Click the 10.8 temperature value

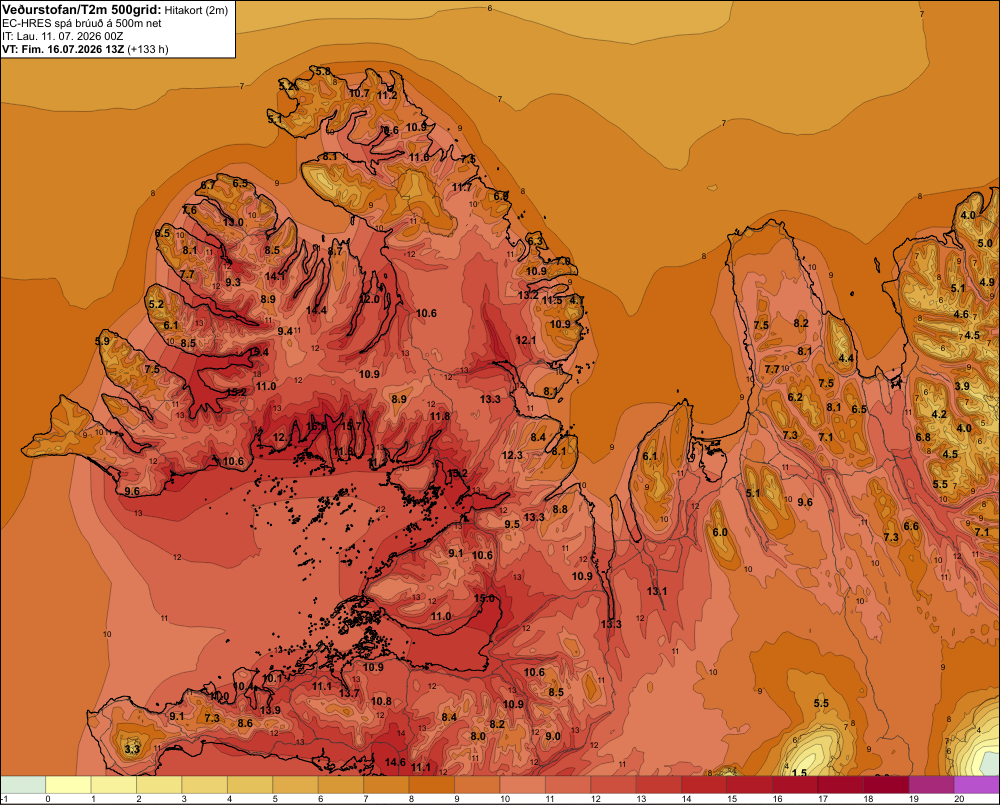coord(381,701)
